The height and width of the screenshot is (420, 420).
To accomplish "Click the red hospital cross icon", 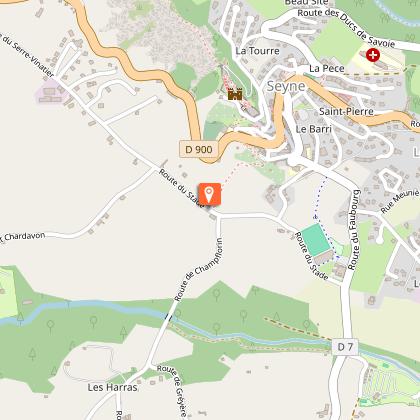I will pos(373,55).
